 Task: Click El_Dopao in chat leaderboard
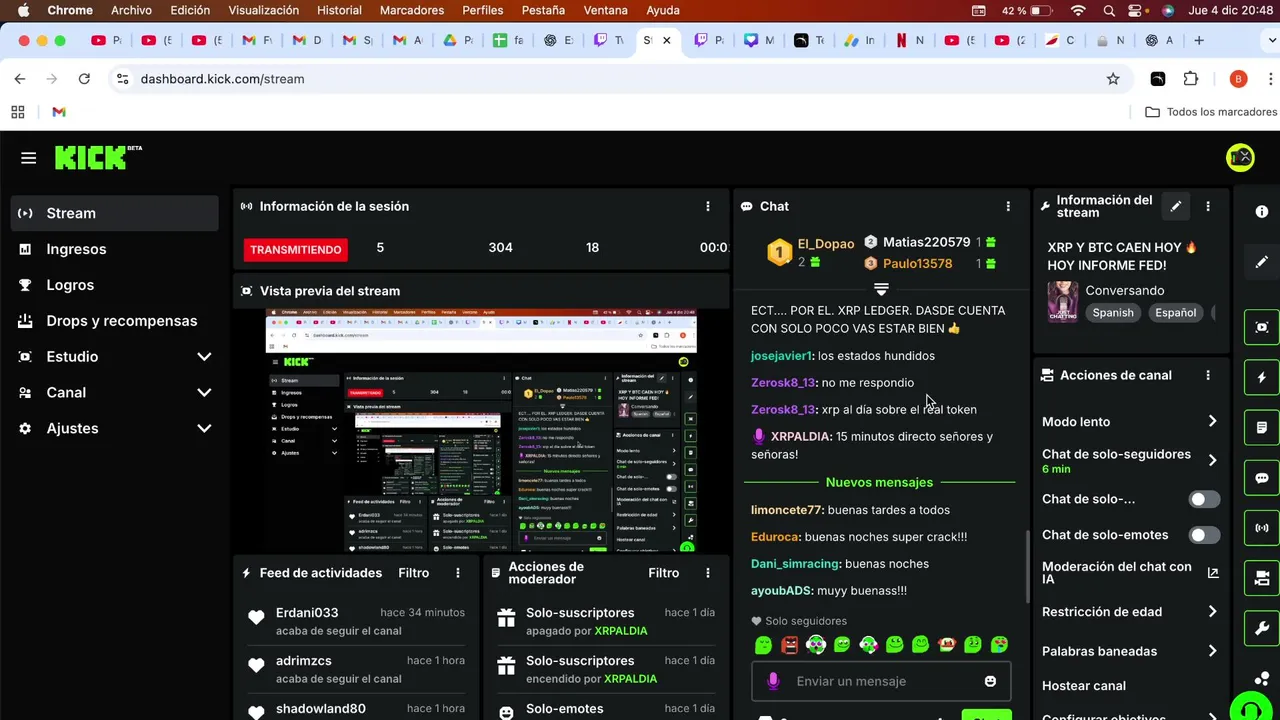(826, 244)
